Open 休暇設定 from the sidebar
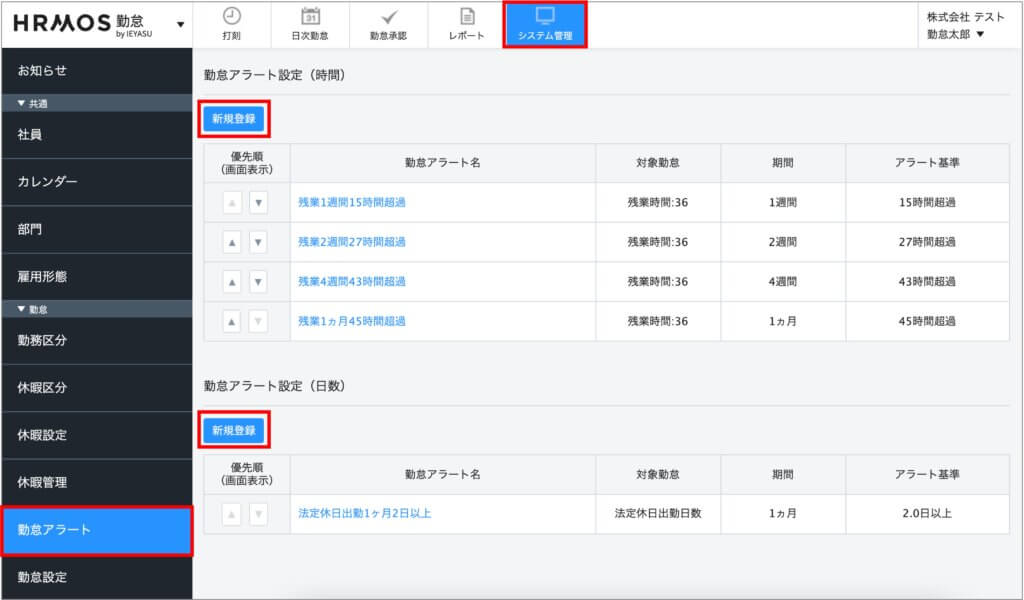The image size is (1024, 600). click(x=96, y=435)
